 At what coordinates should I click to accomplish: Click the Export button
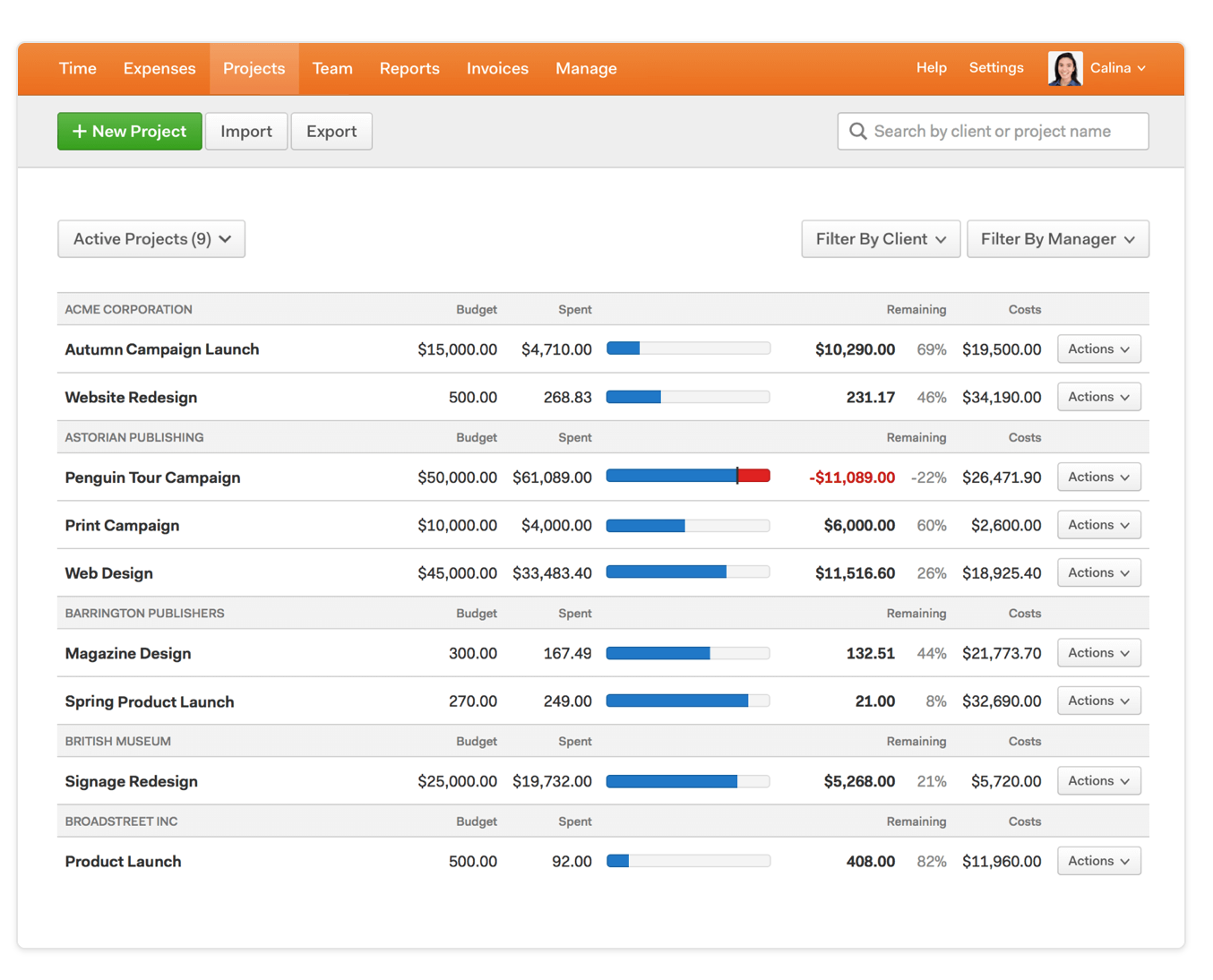pos(331,132)
